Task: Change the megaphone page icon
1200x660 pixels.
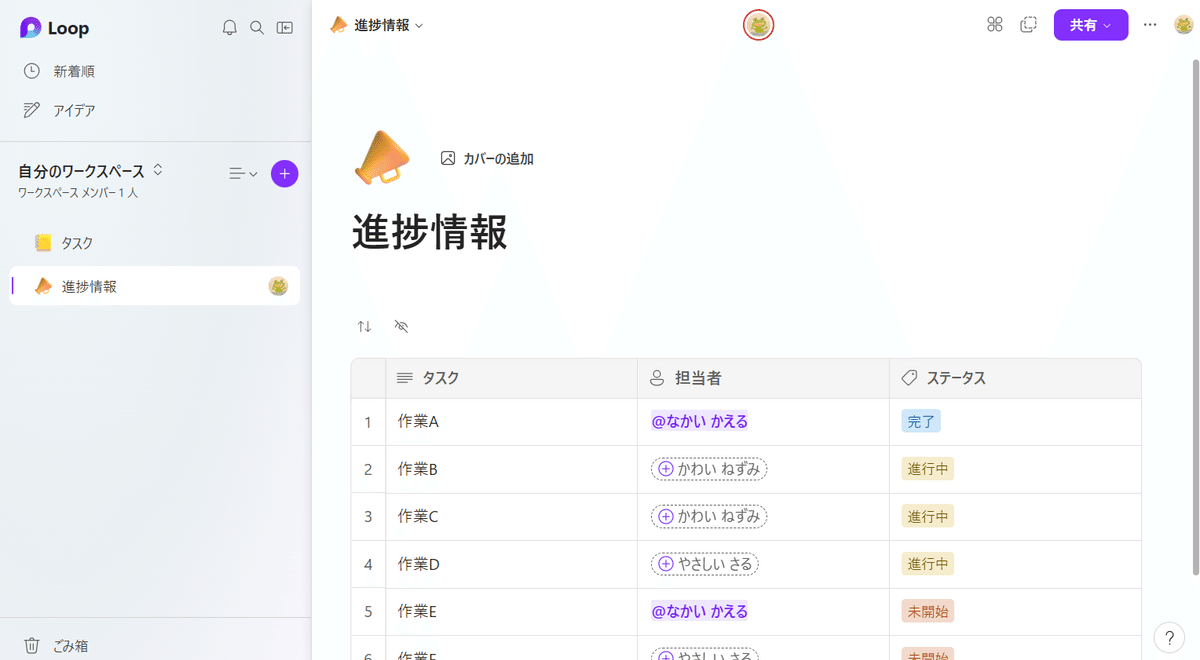Action: [x=382, y=158]
